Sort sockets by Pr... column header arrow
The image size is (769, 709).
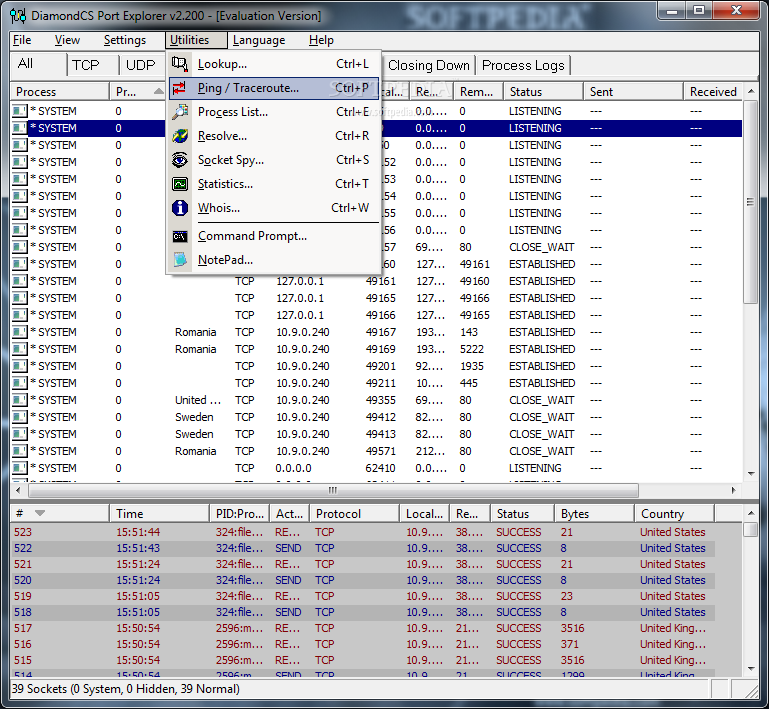(158, 91)
